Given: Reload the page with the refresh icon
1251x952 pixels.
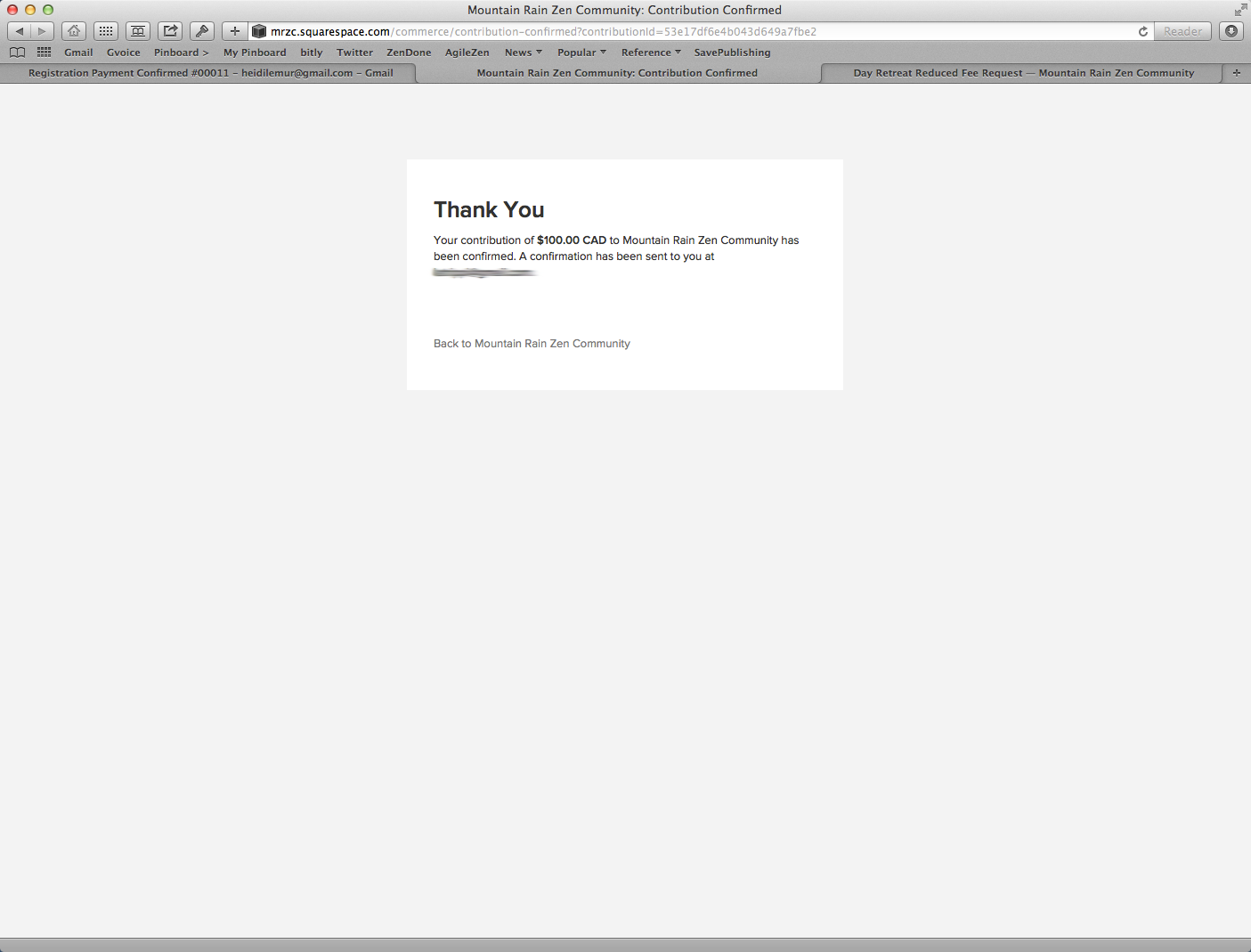Looking at the screenshot, I should 1143,31.
